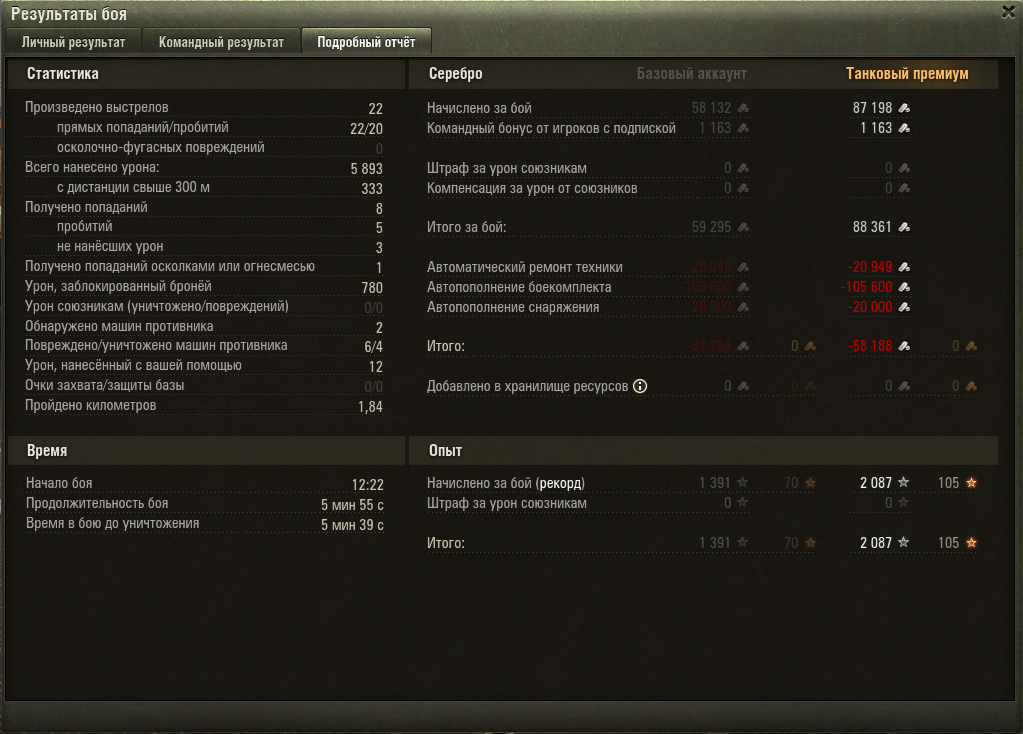The image size is (1023, 734).
Task: Click the info icon next to resource storage
Action: (640, 386)
